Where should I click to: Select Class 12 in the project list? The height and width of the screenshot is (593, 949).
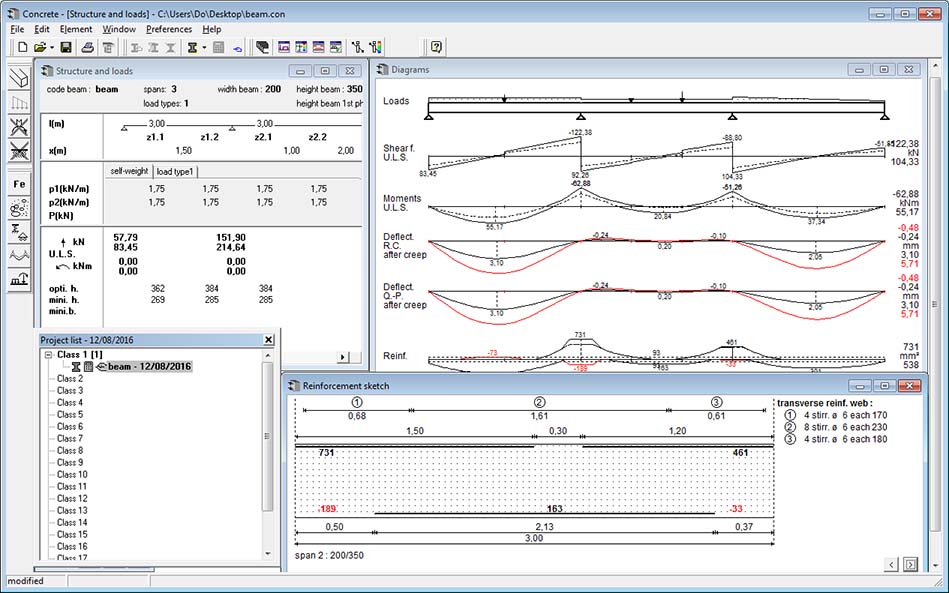tap(72, 499)
